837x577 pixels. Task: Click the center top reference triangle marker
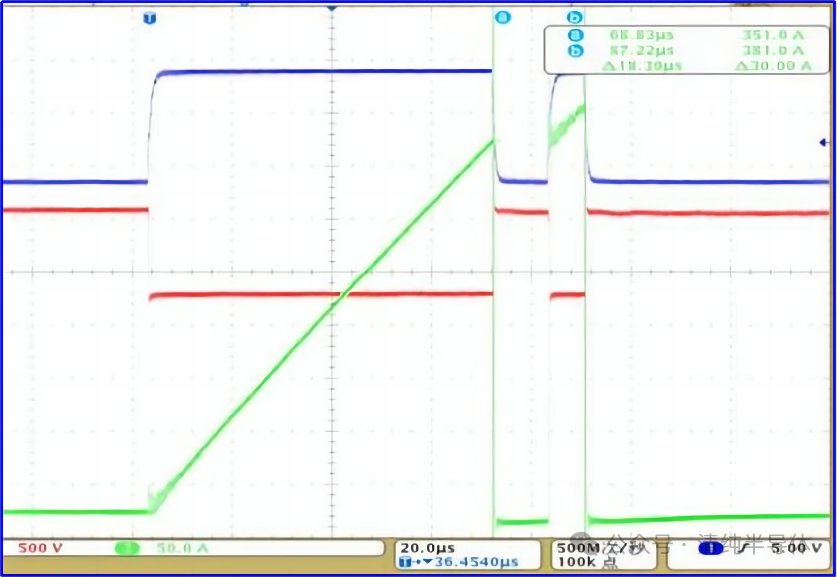[x=333, y=9]
